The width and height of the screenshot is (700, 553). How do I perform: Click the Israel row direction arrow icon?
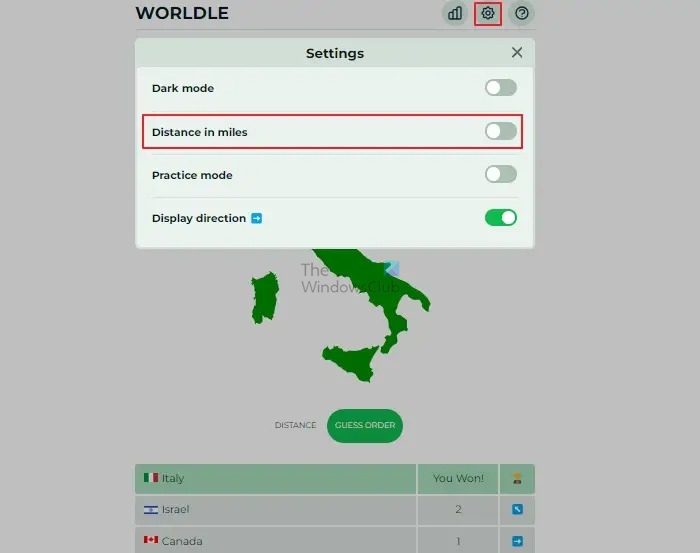tap(517, 509)
